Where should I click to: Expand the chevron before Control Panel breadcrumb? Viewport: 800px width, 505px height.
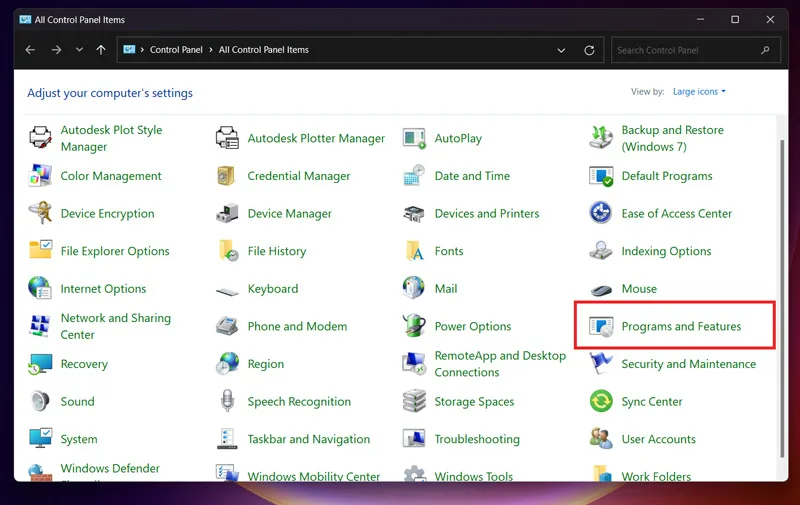[x=142, y=49]
